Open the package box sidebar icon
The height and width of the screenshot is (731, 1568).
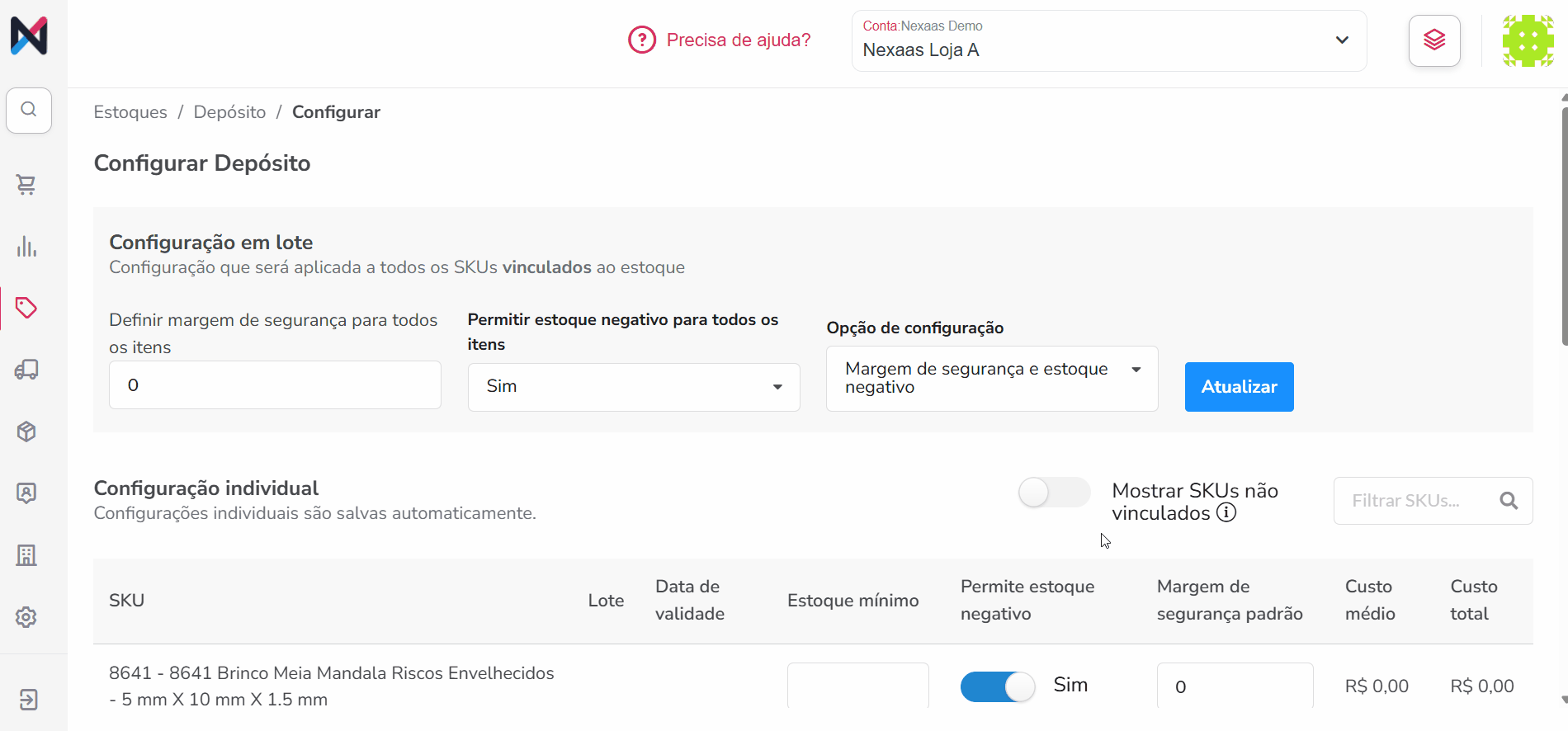(x=26, y=432)
